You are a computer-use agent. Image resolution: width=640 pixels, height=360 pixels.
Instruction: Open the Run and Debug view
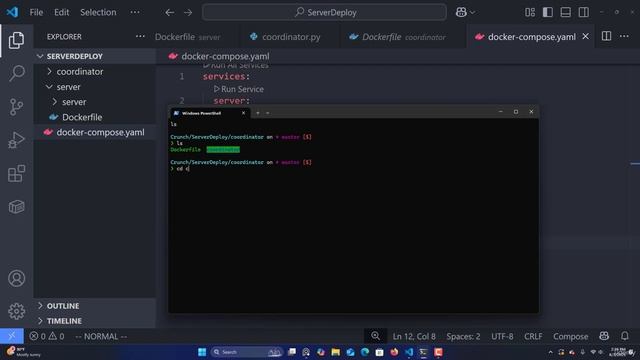click(x=16, y=140)
